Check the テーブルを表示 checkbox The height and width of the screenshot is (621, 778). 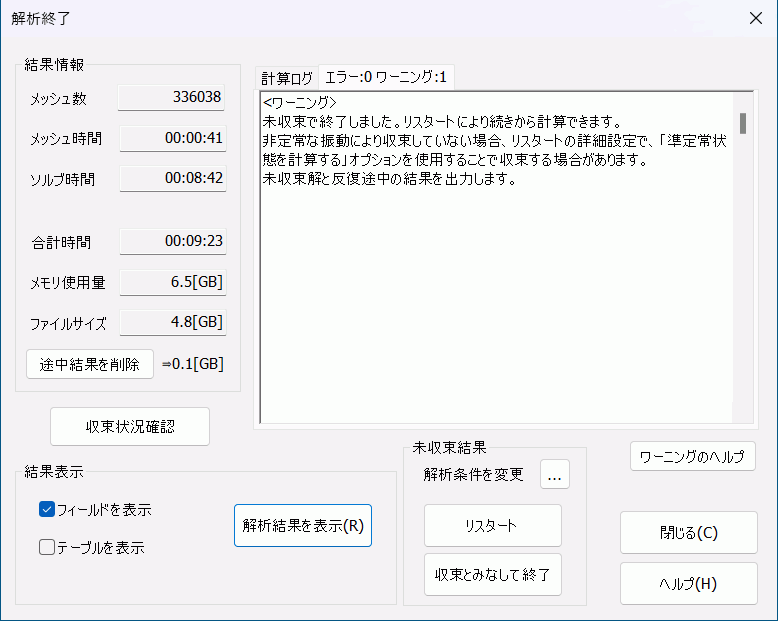tap(46, 547)
